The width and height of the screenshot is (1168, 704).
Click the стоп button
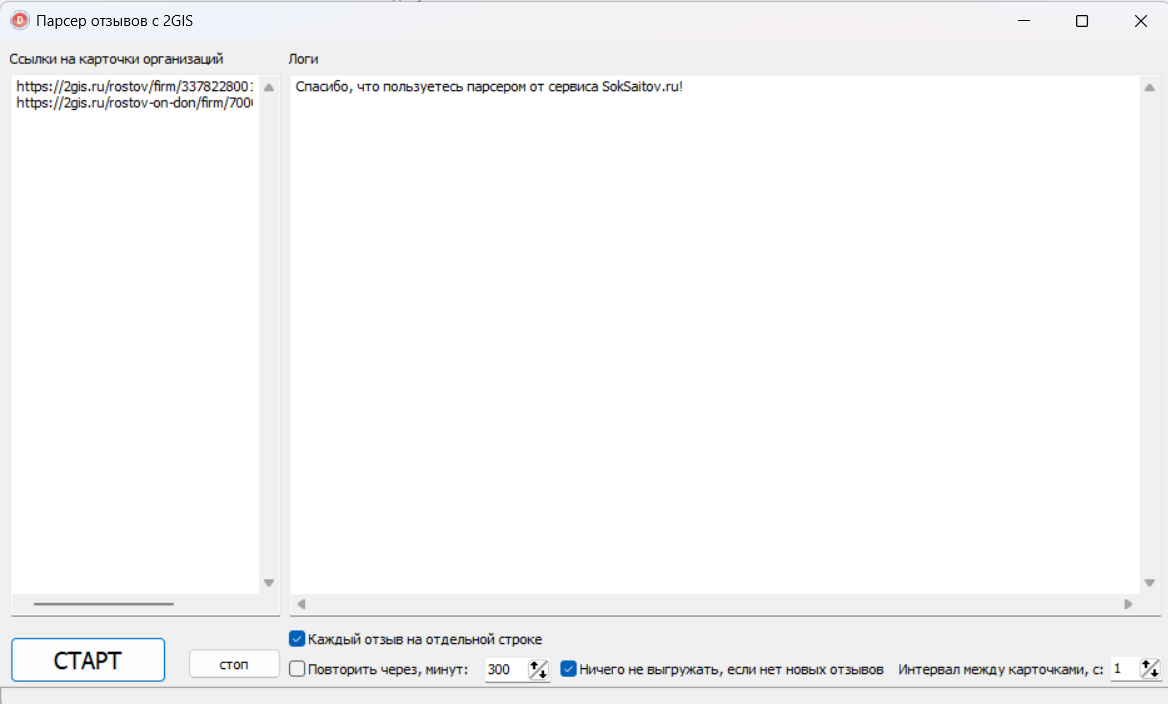pyautogui.click(x=234, y=664)
